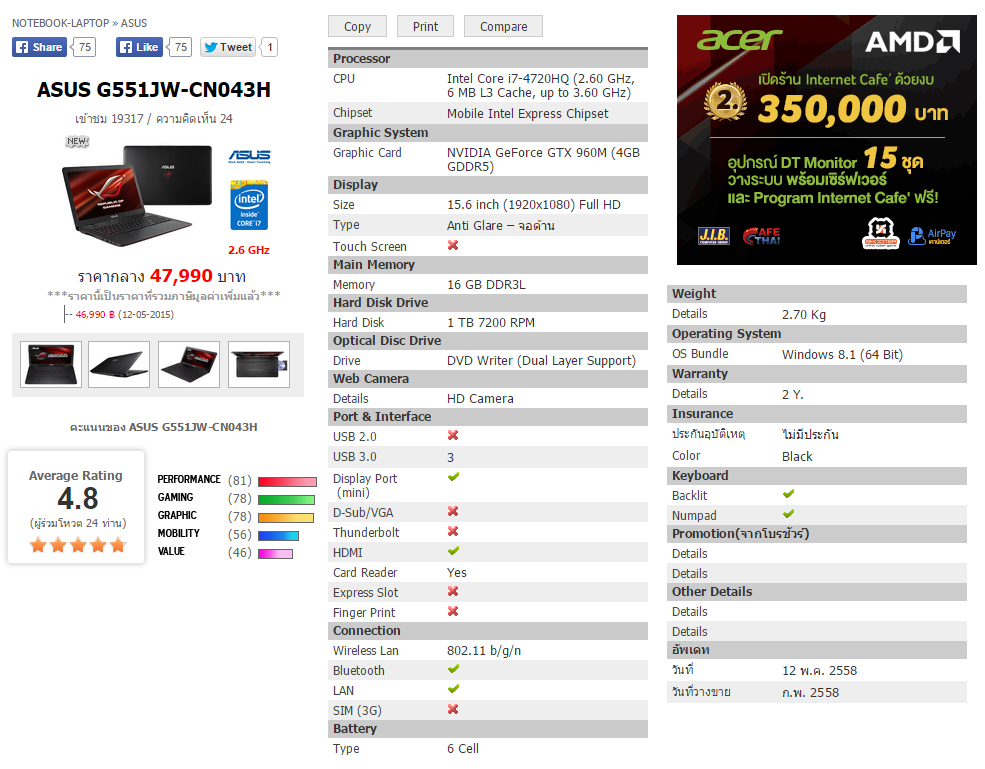Image resolution: width=985 pixels, height=769 pixels.
Task: Click the SIM (3G) red cross icon
Action: tap(453, 709)
